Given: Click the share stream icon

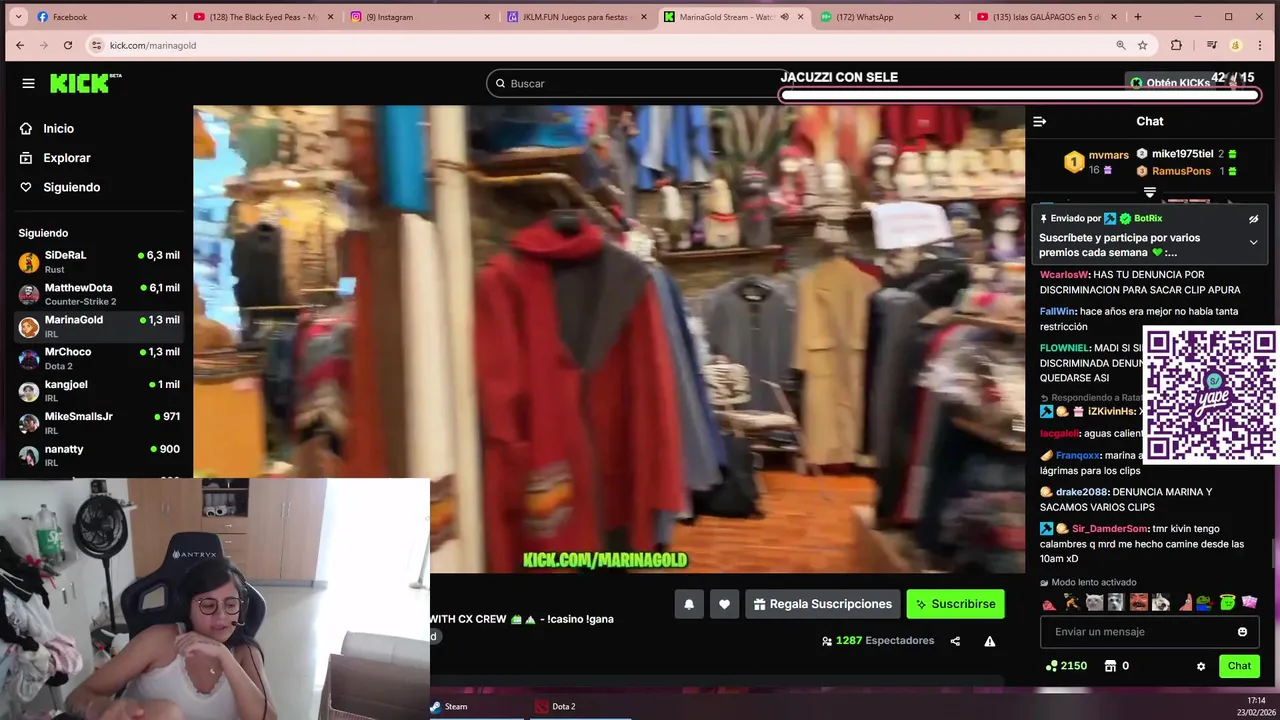Looking at the screenshot, I should 955,641.
